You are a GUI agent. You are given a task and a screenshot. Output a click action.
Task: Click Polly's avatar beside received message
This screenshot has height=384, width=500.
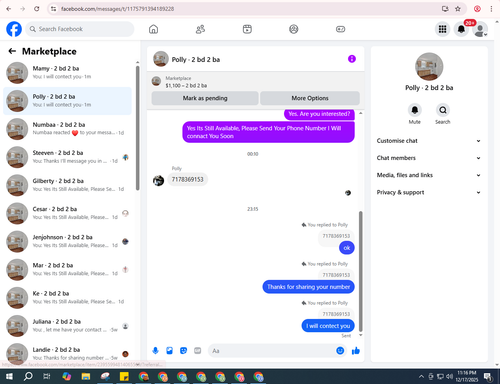(158, 180)
